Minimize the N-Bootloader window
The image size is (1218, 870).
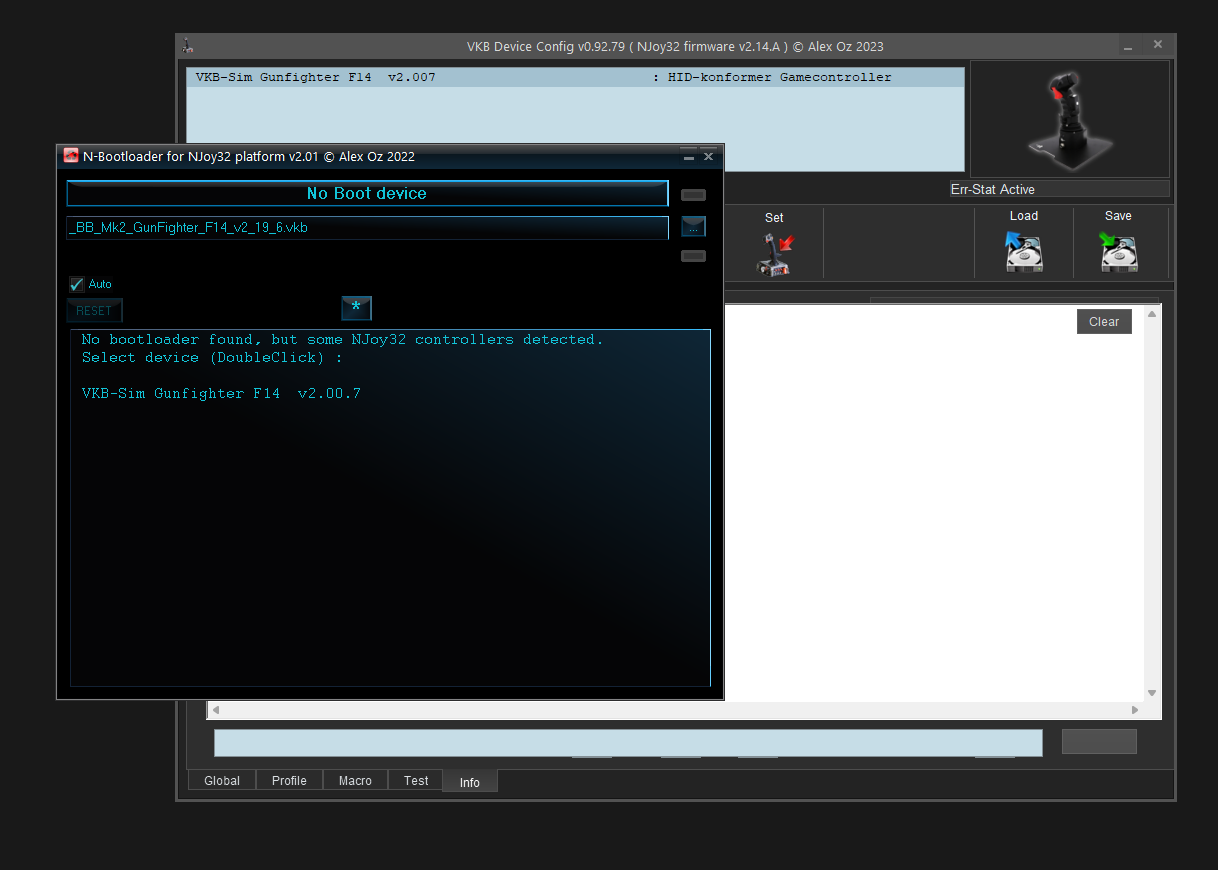(x=688, y=157)
